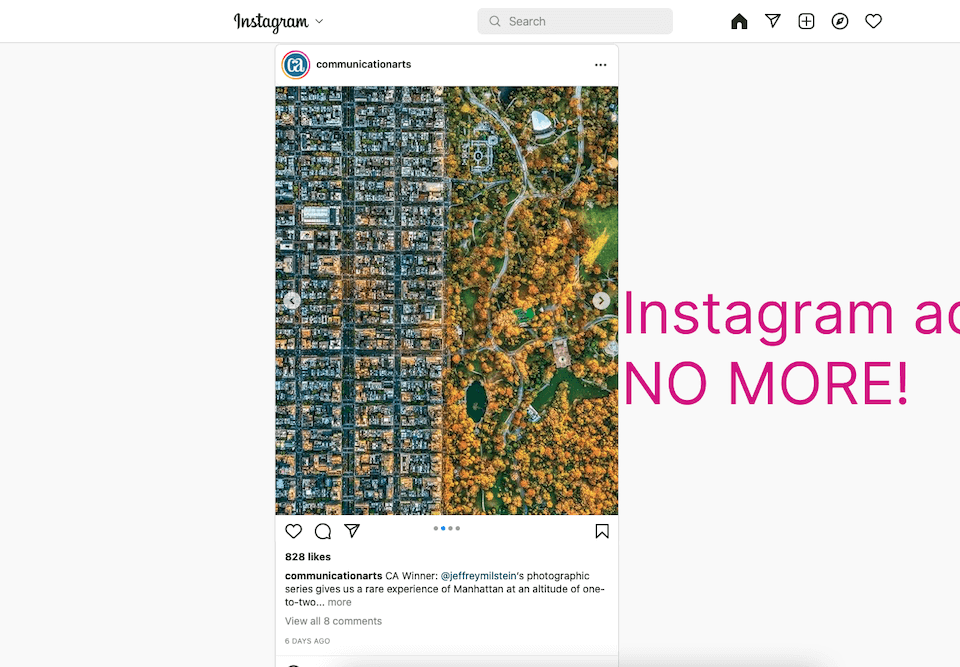Click the communicationarts avatar picture

[x=296, y=65]
